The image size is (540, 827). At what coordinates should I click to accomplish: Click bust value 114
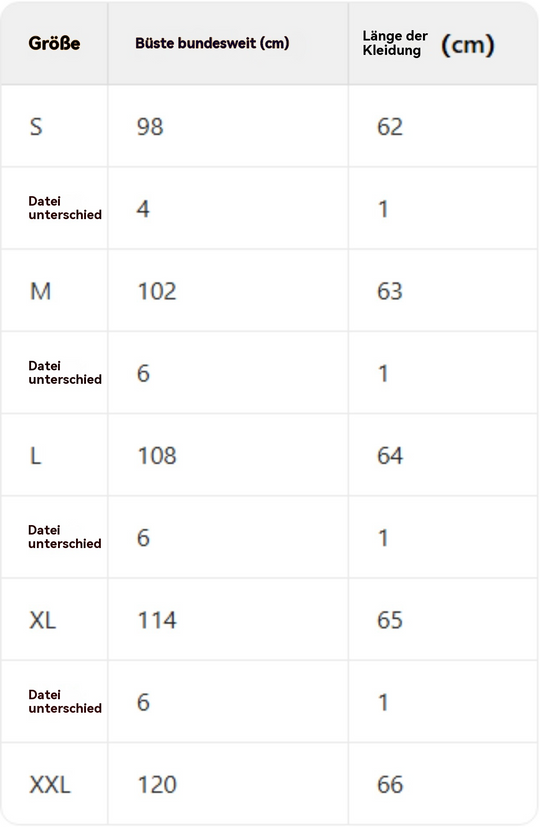(157, 620)
